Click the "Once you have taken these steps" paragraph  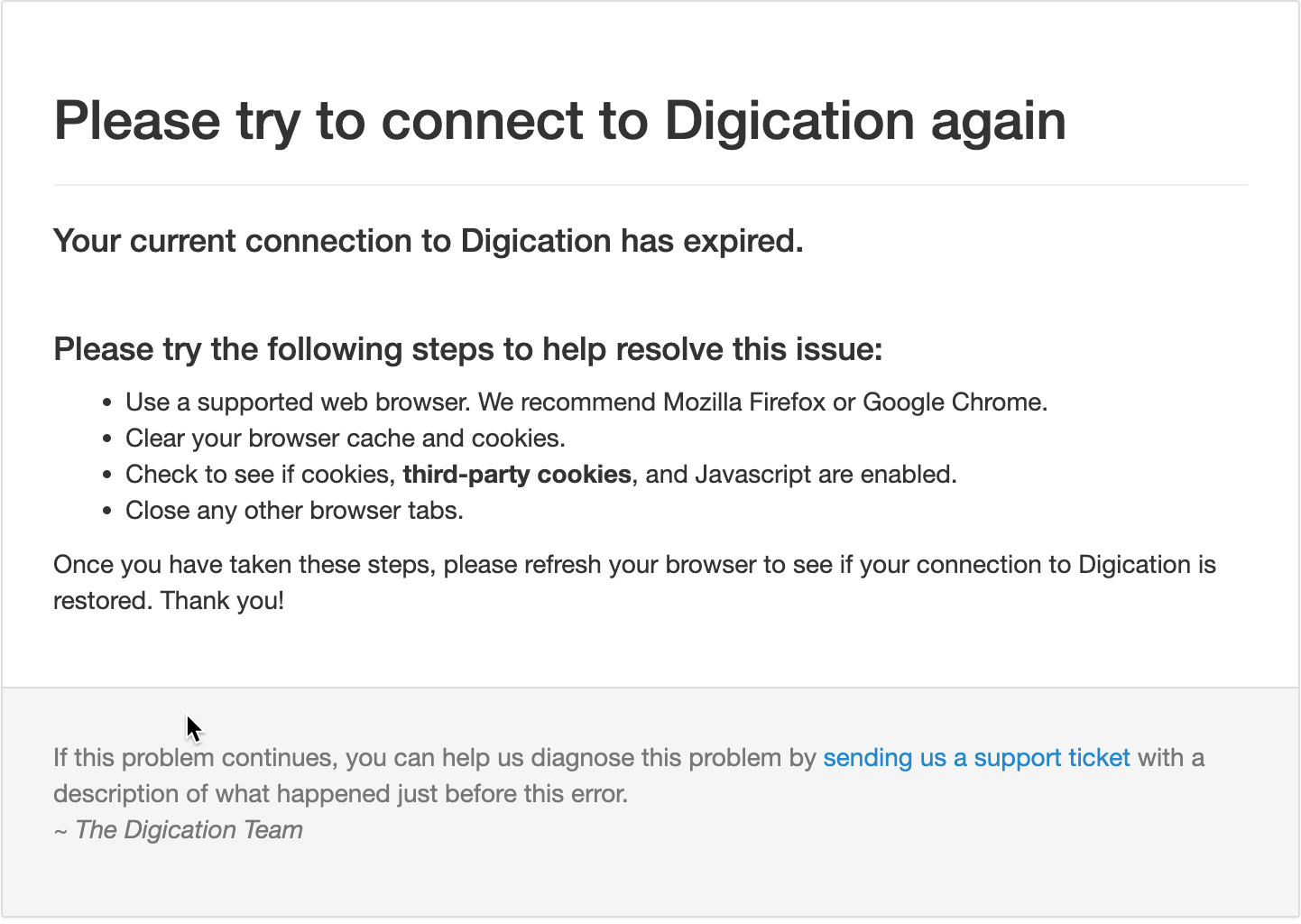[635, 583]
